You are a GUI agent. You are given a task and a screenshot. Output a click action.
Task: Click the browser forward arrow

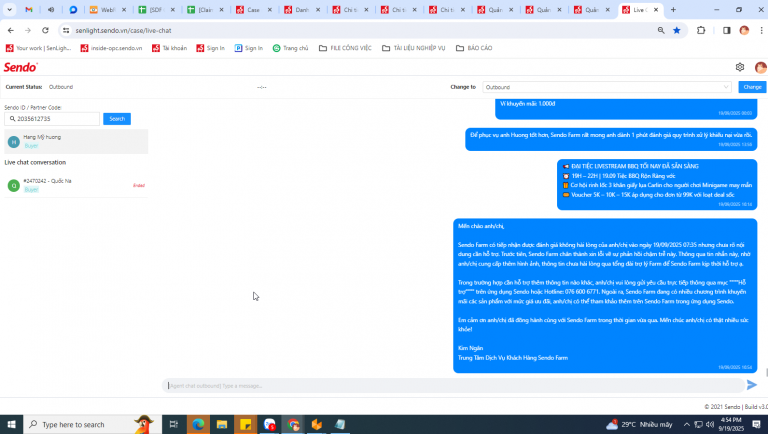click(28, 30)
